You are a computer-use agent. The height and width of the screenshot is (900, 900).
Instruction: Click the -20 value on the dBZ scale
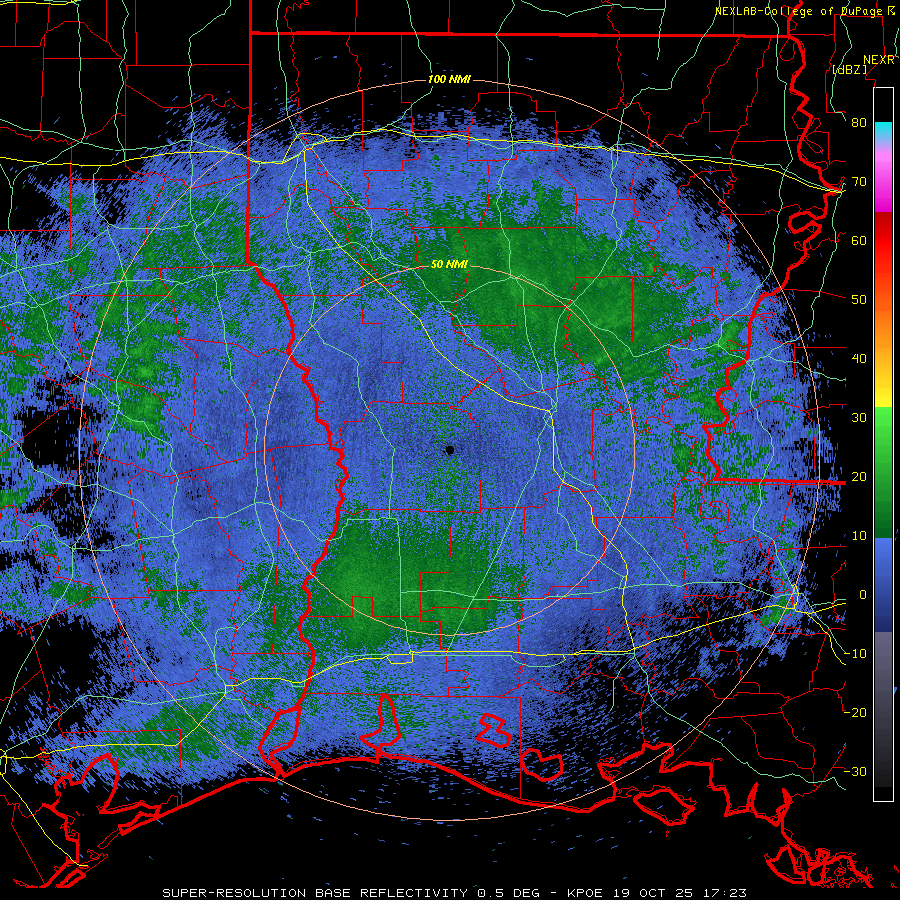coord(855,712)
